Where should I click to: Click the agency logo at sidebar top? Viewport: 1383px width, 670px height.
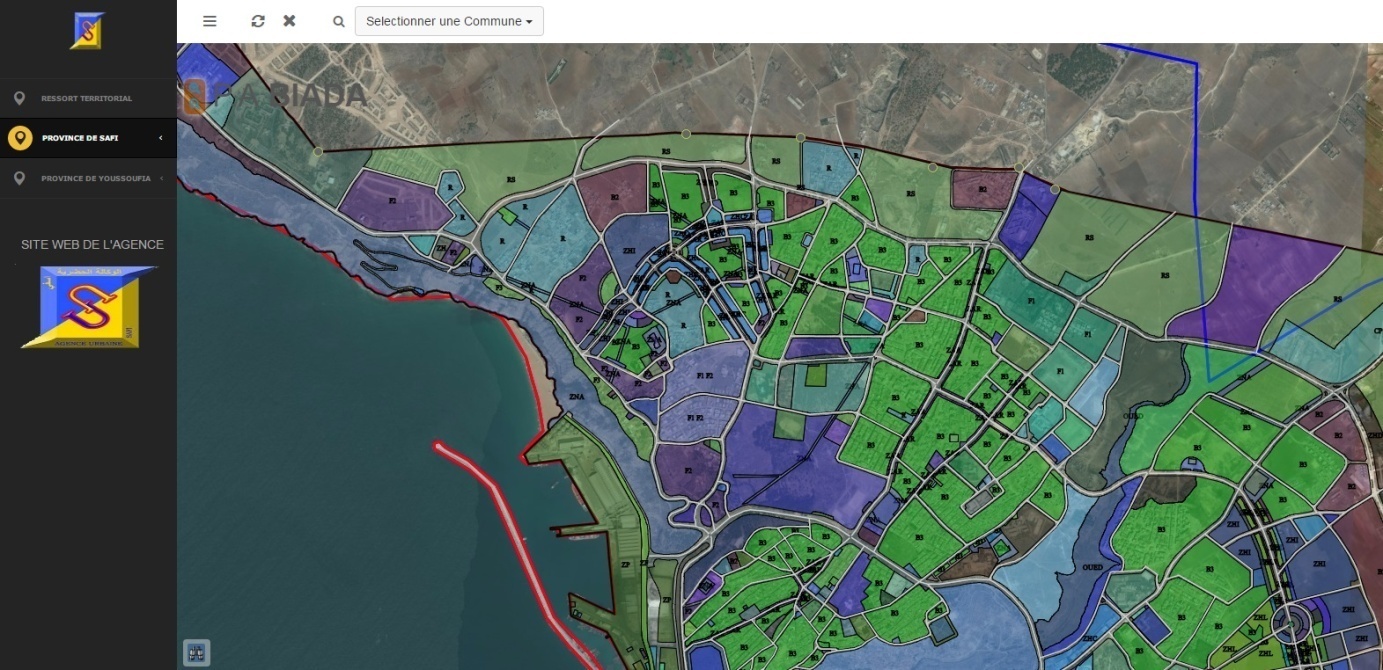(87, 31)
